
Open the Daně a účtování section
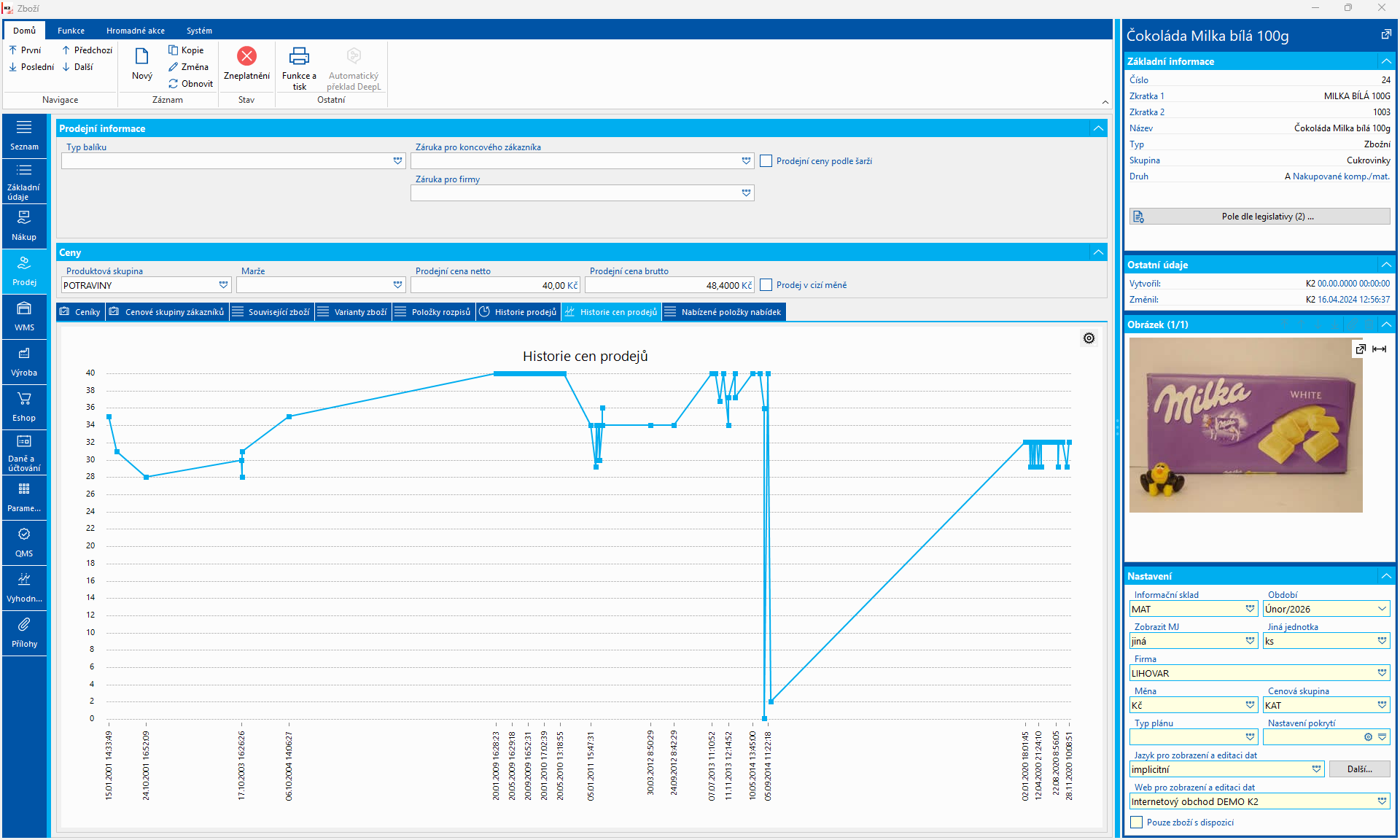(24, 452)
